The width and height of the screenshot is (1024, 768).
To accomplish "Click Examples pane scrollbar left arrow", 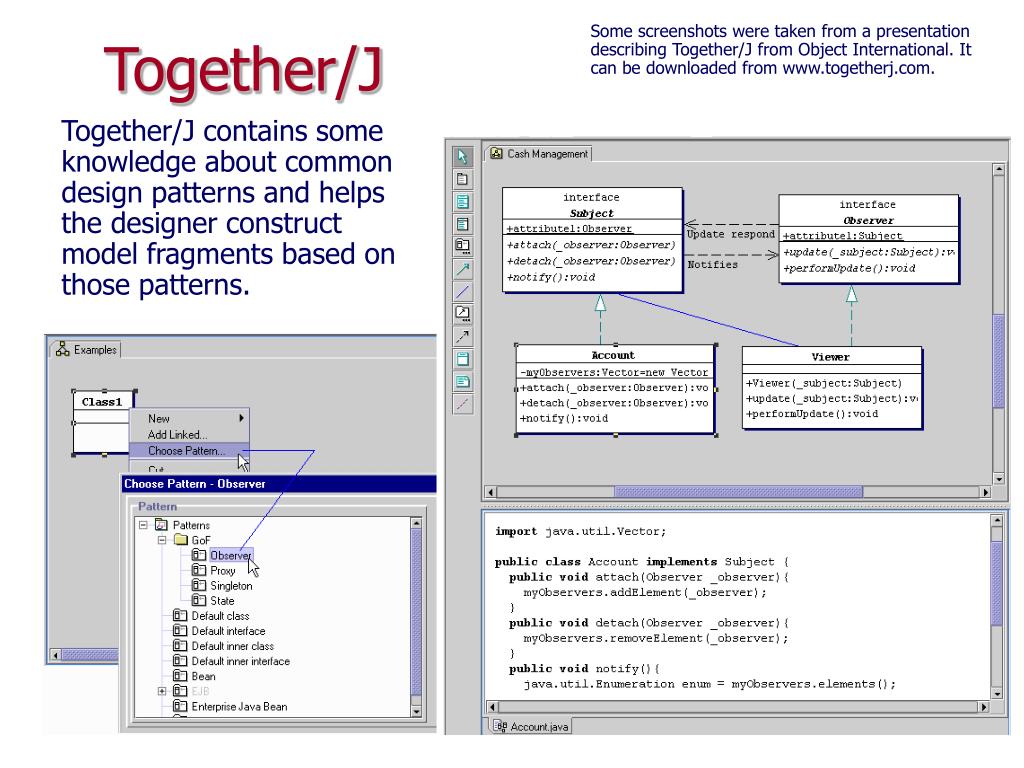I will tap(56, 654).
